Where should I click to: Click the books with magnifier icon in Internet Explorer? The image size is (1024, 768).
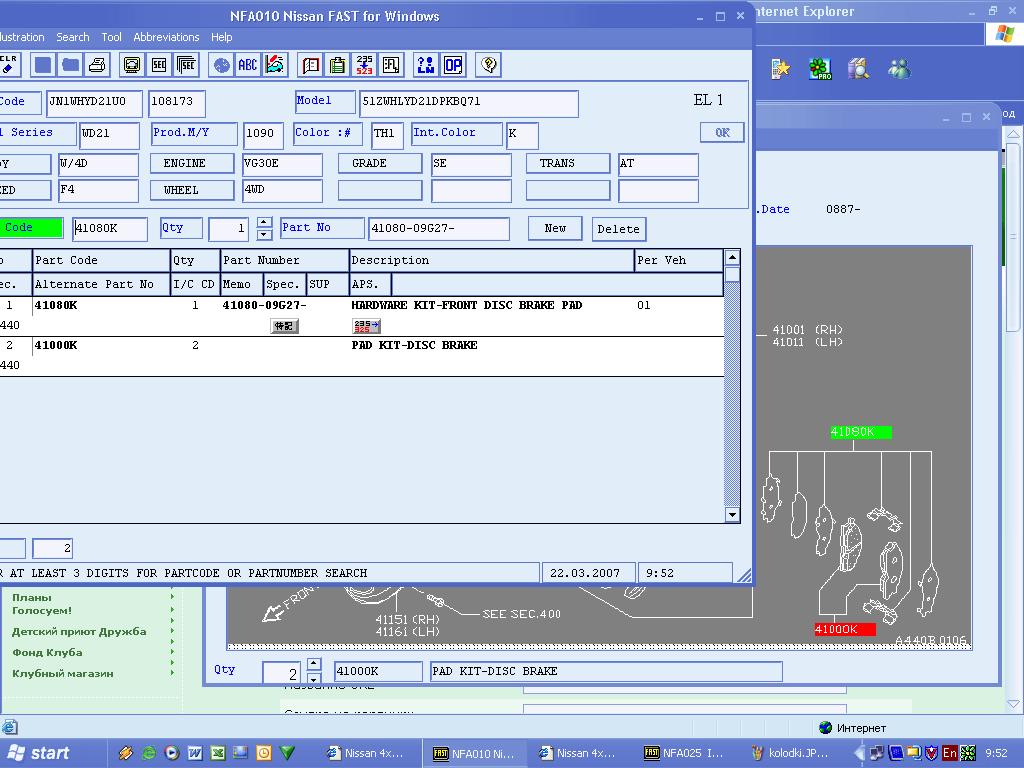tap(859, 69)
